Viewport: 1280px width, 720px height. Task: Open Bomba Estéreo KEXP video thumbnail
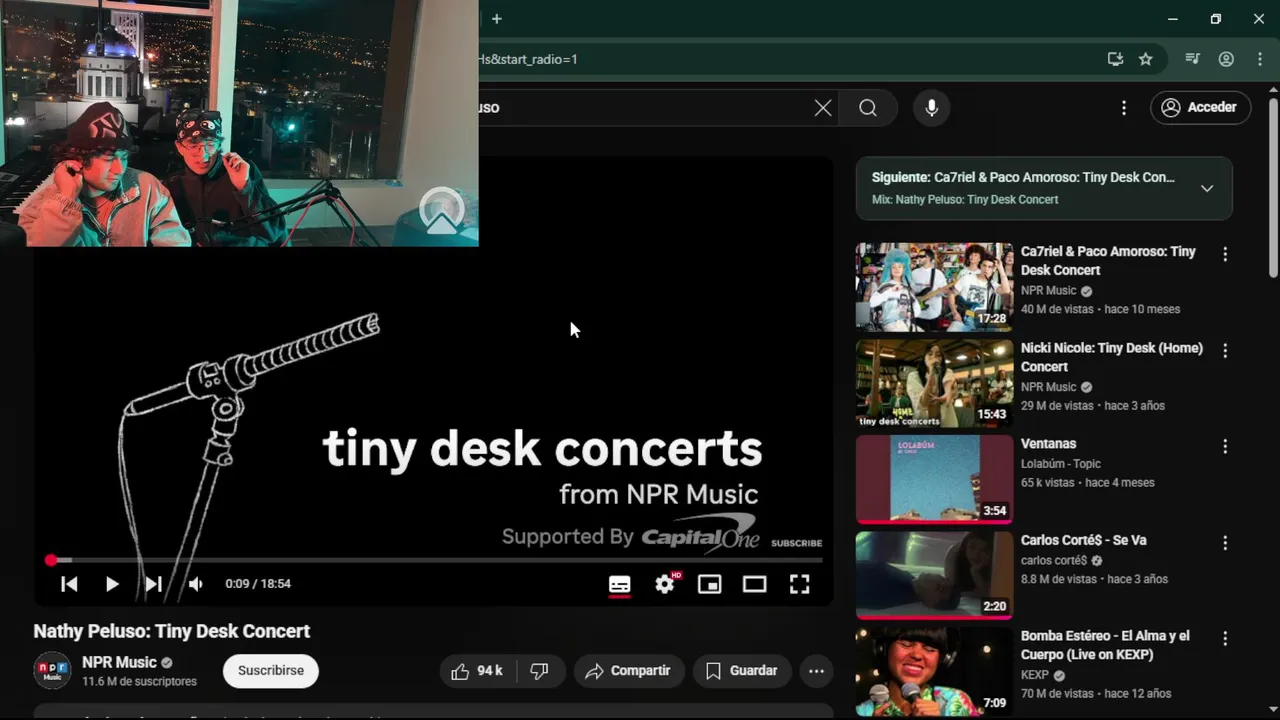click(934, 671)
